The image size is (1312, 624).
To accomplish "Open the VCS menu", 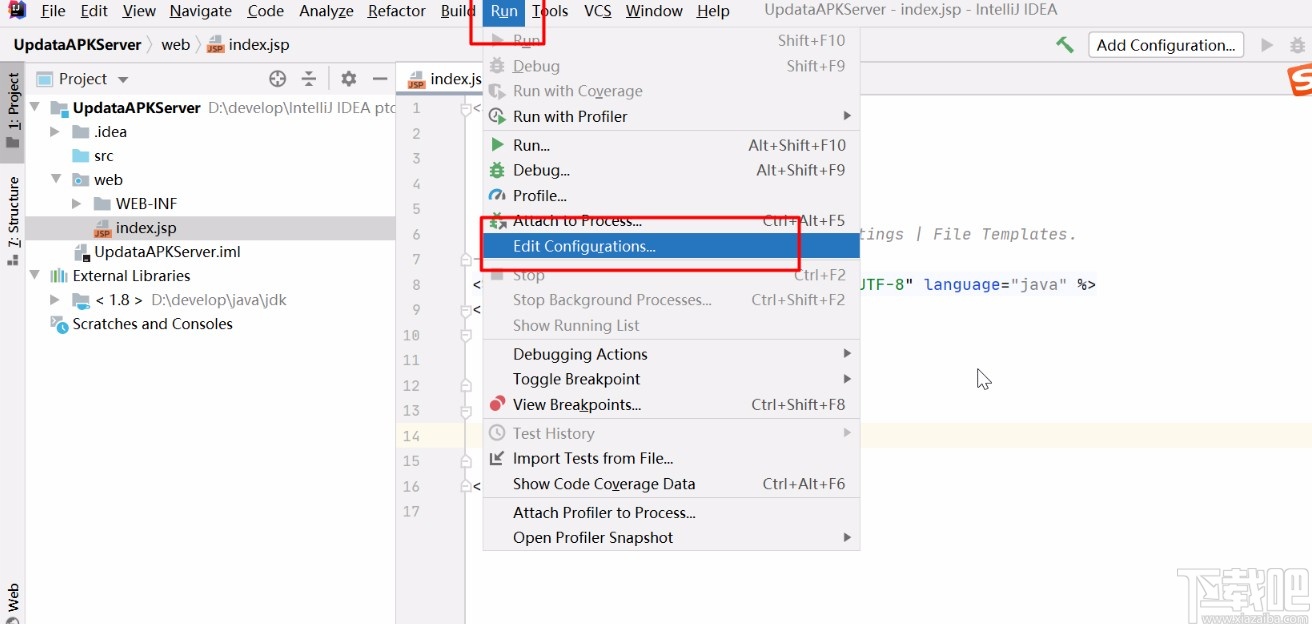I will (x=597, y=11).
